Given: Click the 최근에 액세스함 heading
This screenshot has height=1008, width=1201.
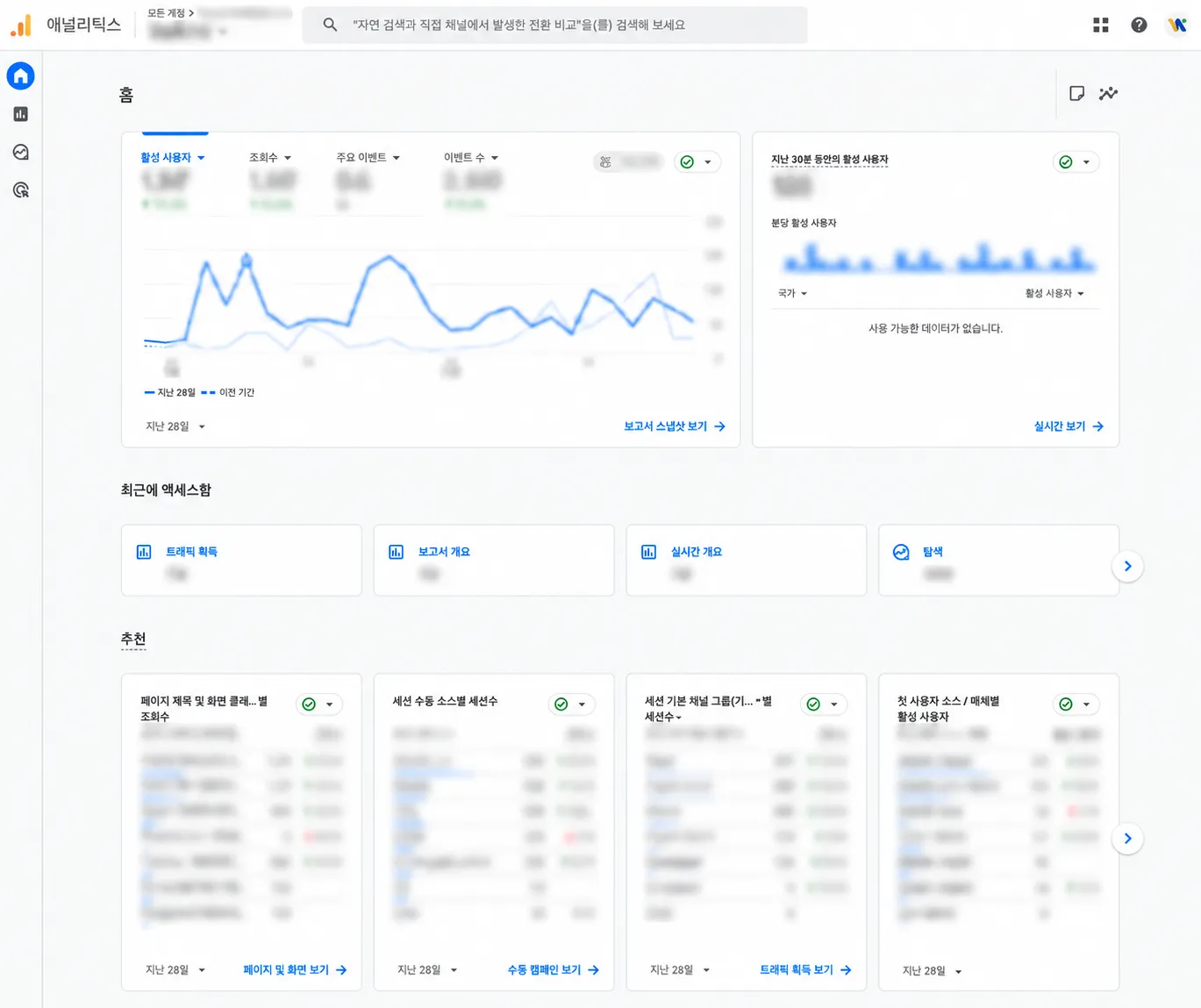Looking at the screenshot, I should point(166,490).
